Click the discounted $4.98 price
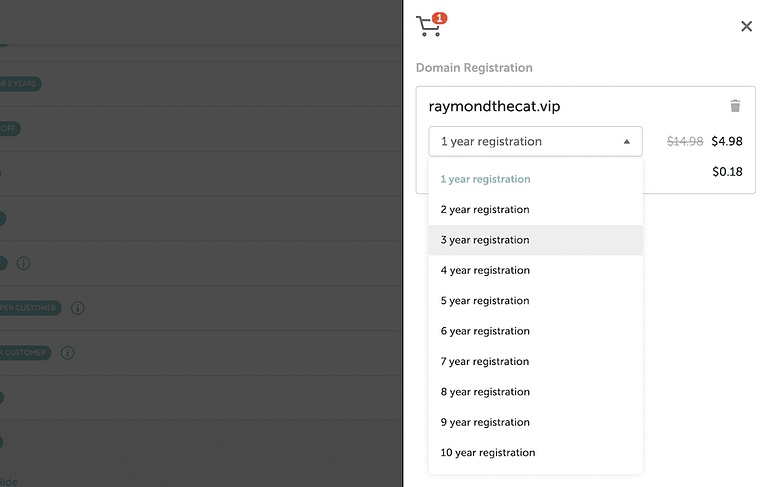Screen dimensions: 768x487 (x=726, y=142)
